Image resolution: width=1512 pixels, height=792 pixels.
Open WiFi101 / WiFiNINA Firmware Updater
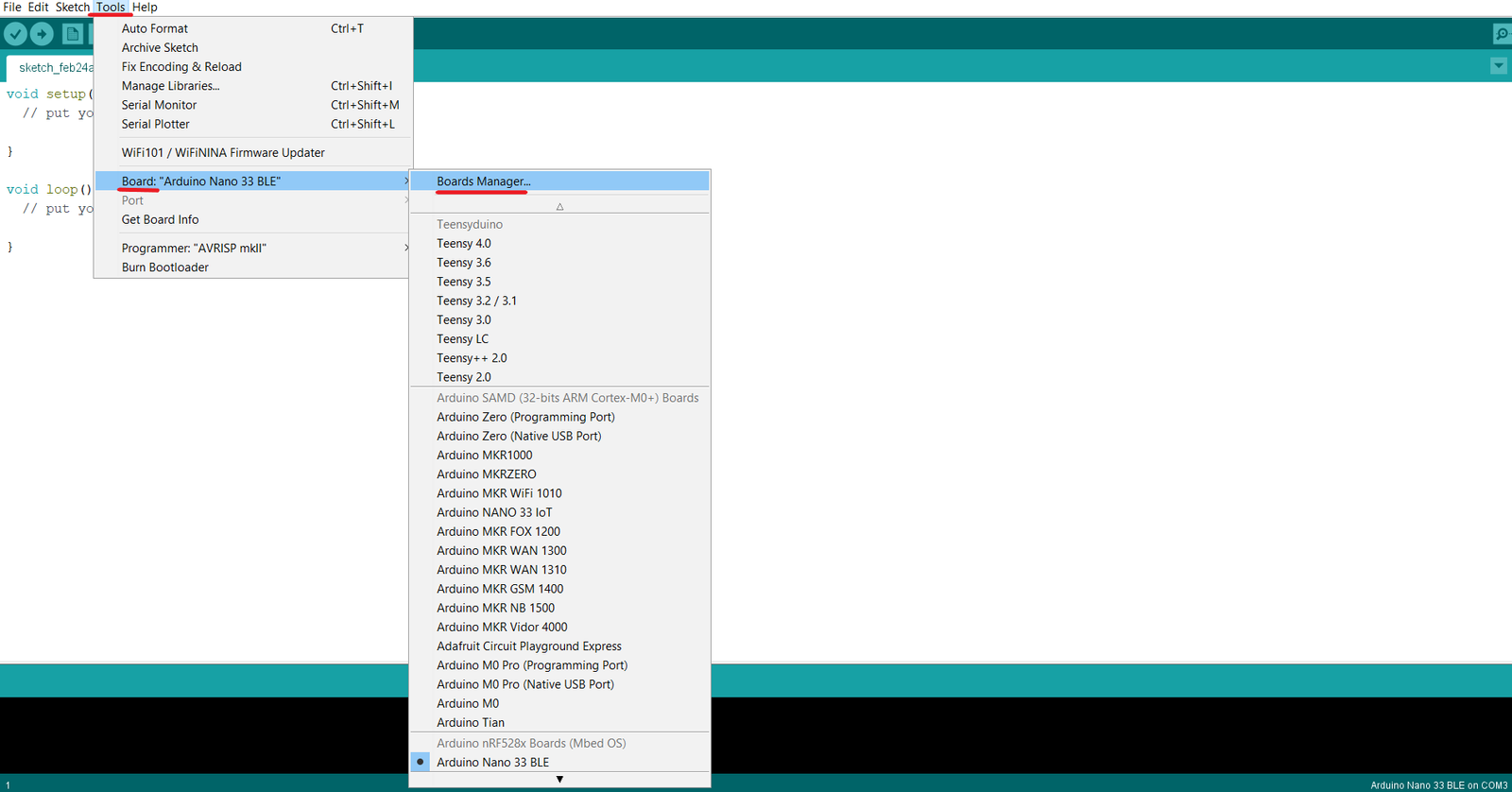(223, 153)
